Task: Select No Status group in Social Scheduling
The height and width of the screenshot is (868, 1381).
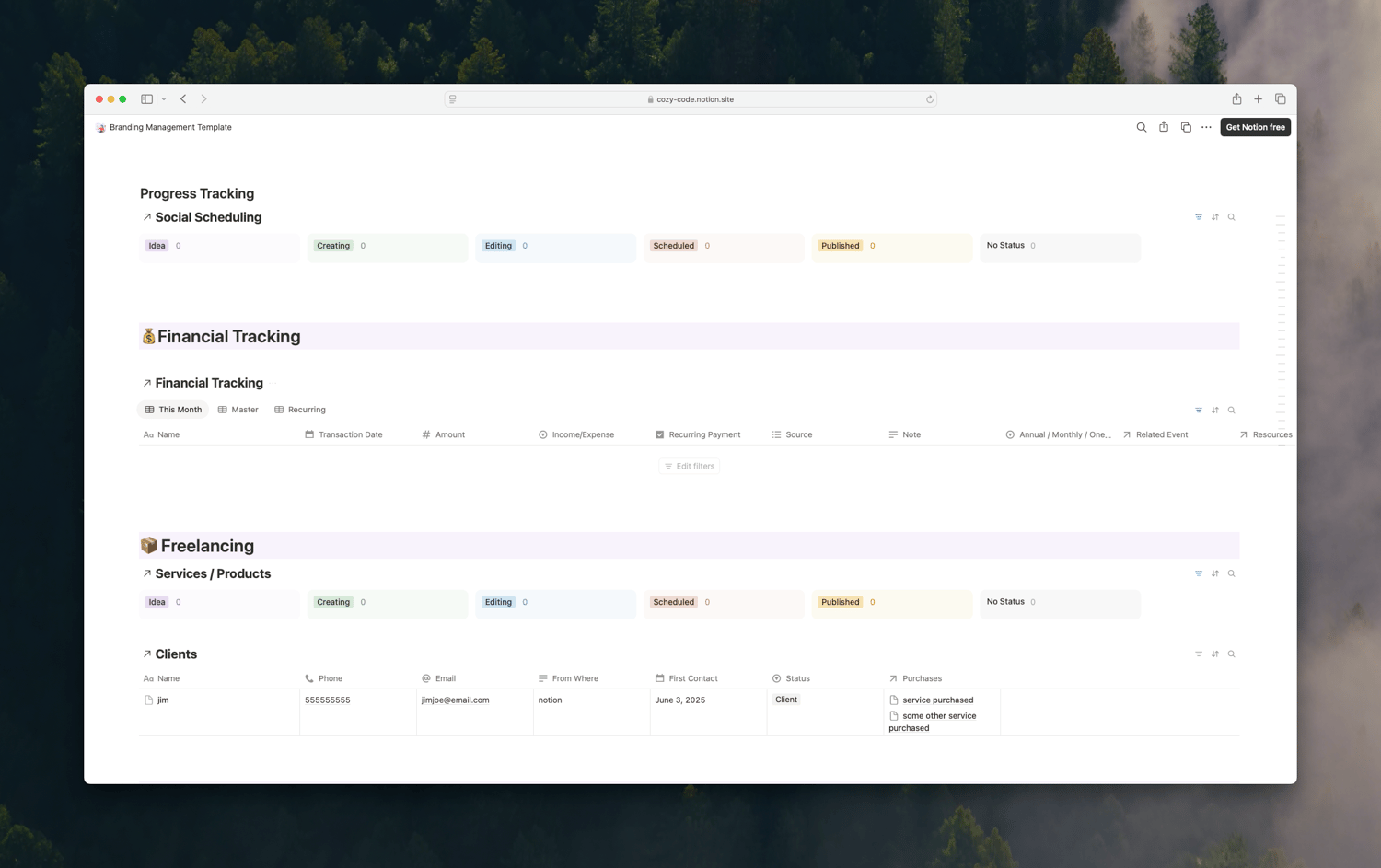Action: click(1005, 246)
